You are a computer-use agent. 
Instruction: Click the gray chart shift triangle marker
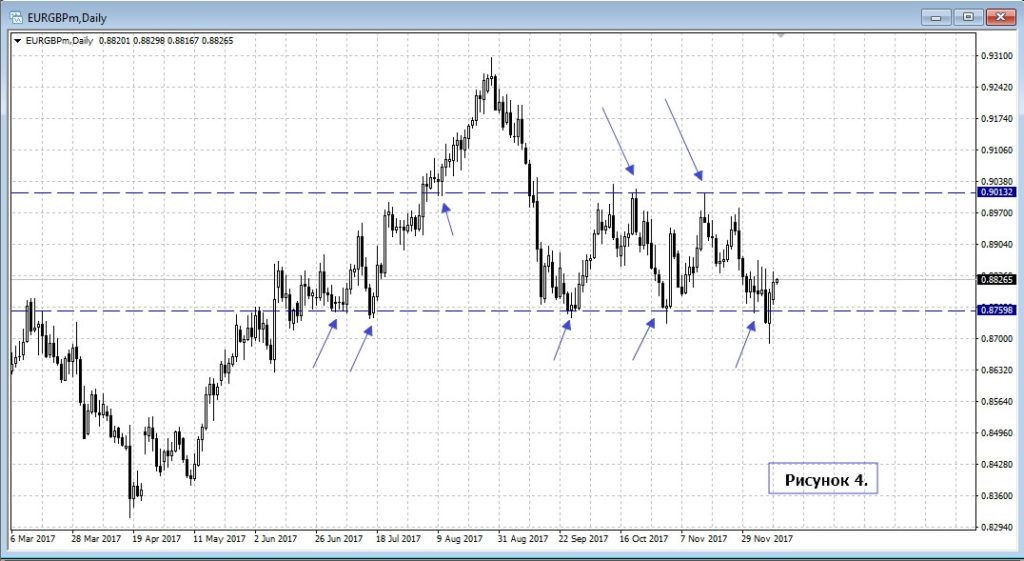point(782,36)
